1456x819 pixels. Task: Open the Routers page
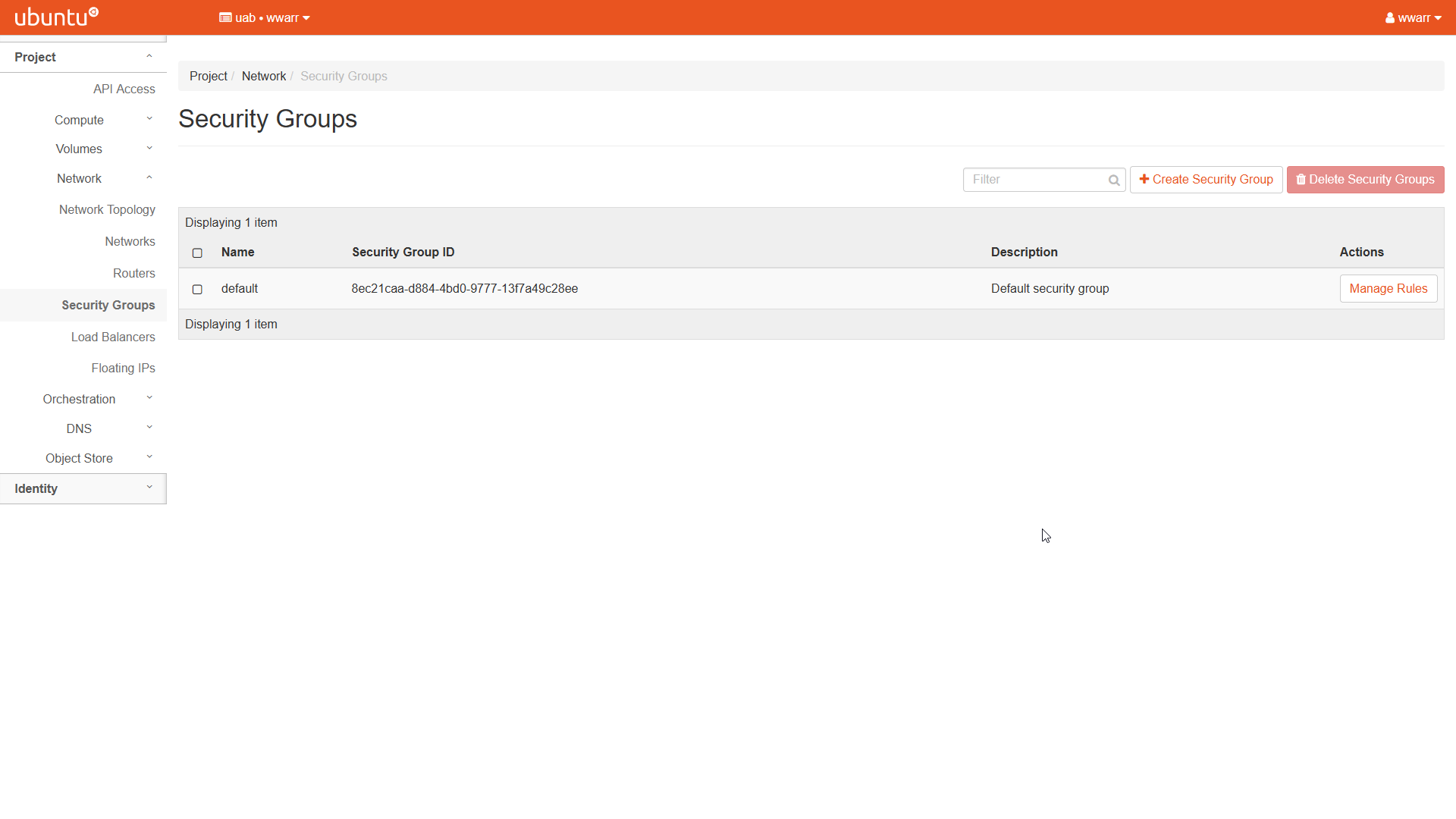[x=134, y=273]
